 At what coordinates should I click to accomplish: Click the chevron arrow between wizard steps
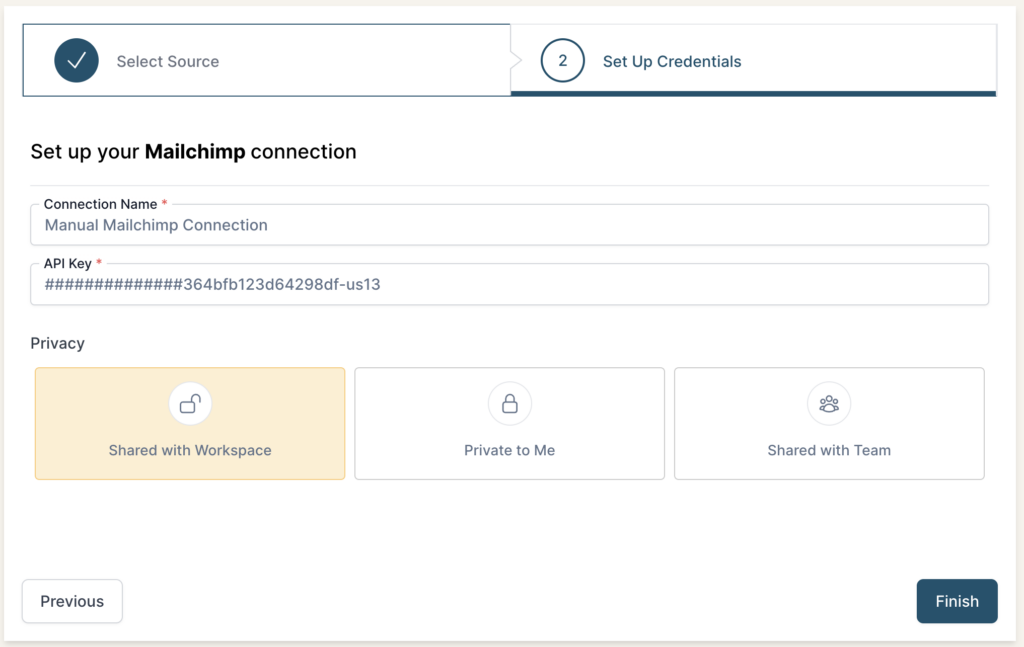tap(516, 61)
